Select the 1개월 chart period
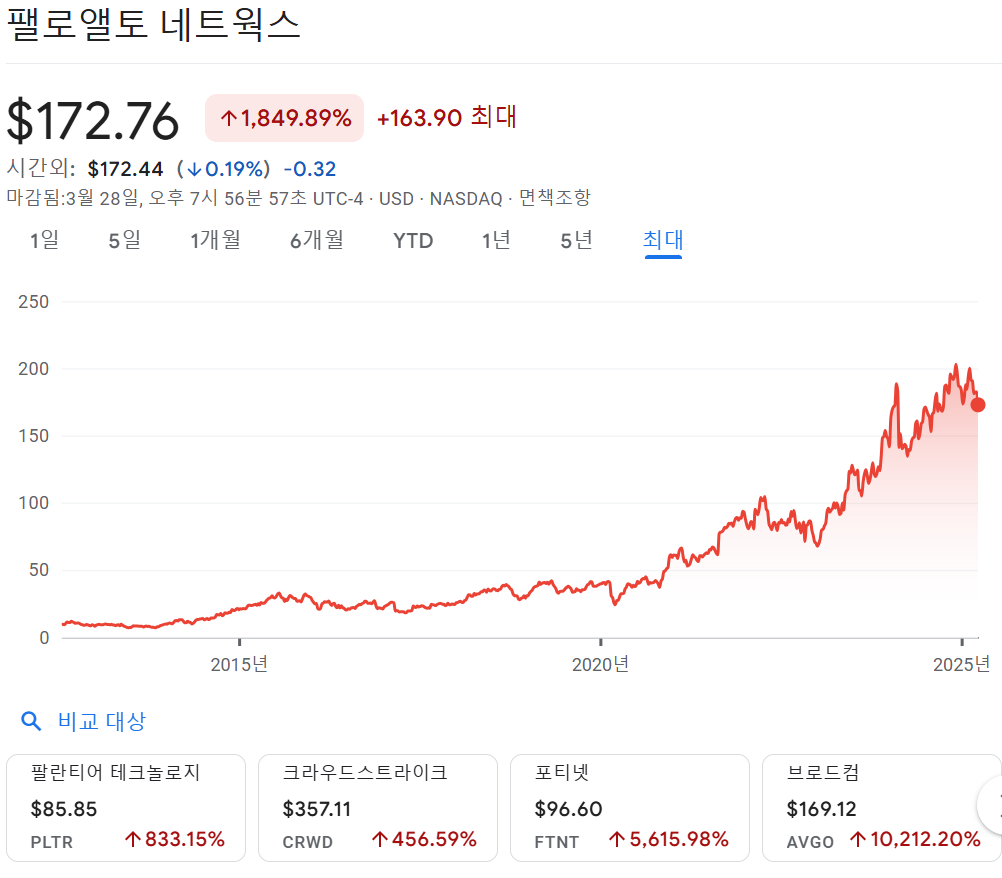Viewport: 1002px width, 878px height. (x=215, y=240)
